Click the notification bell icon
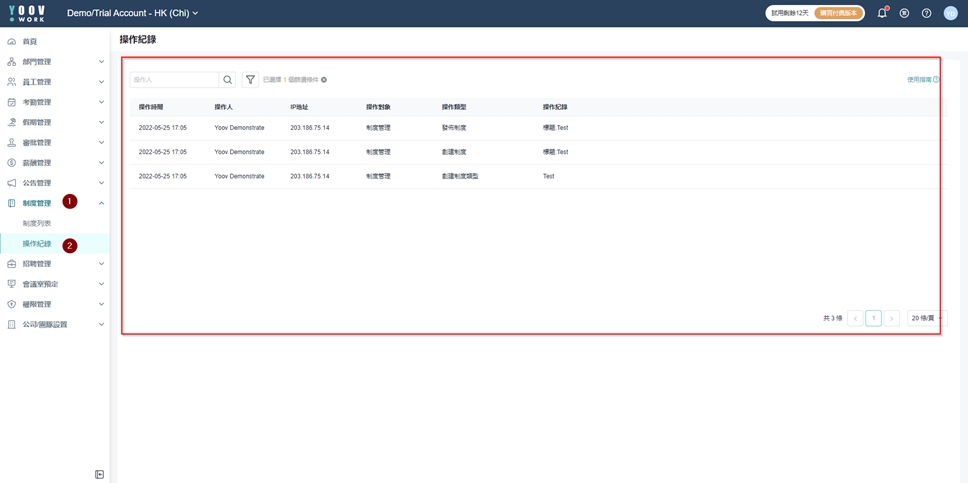Screen dimensions: 968x483 coord(882,13)
